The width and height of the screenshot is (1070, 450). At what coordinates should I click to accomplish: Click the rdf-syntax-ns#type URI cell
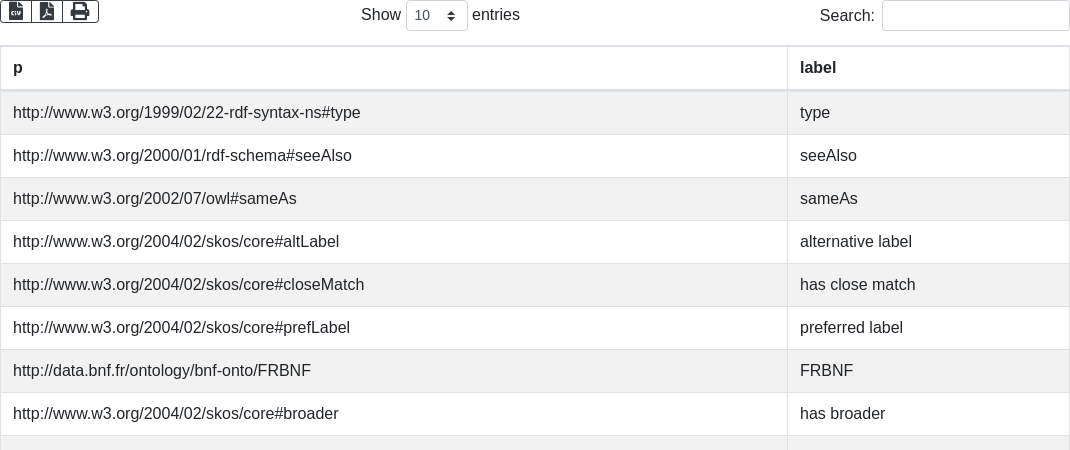pyautogui.click(x=187, y=113)
